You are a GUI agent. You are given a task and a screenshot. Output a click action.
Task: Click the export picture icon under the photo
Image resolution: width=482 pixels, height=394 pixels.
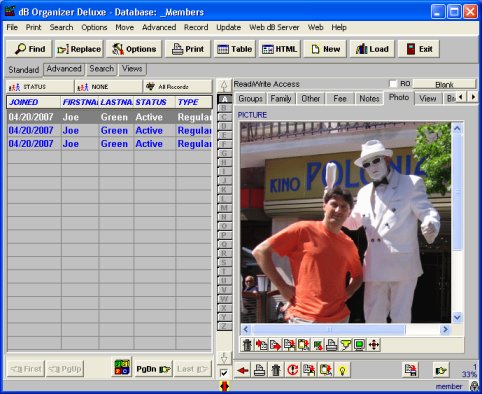click(275, 345)
